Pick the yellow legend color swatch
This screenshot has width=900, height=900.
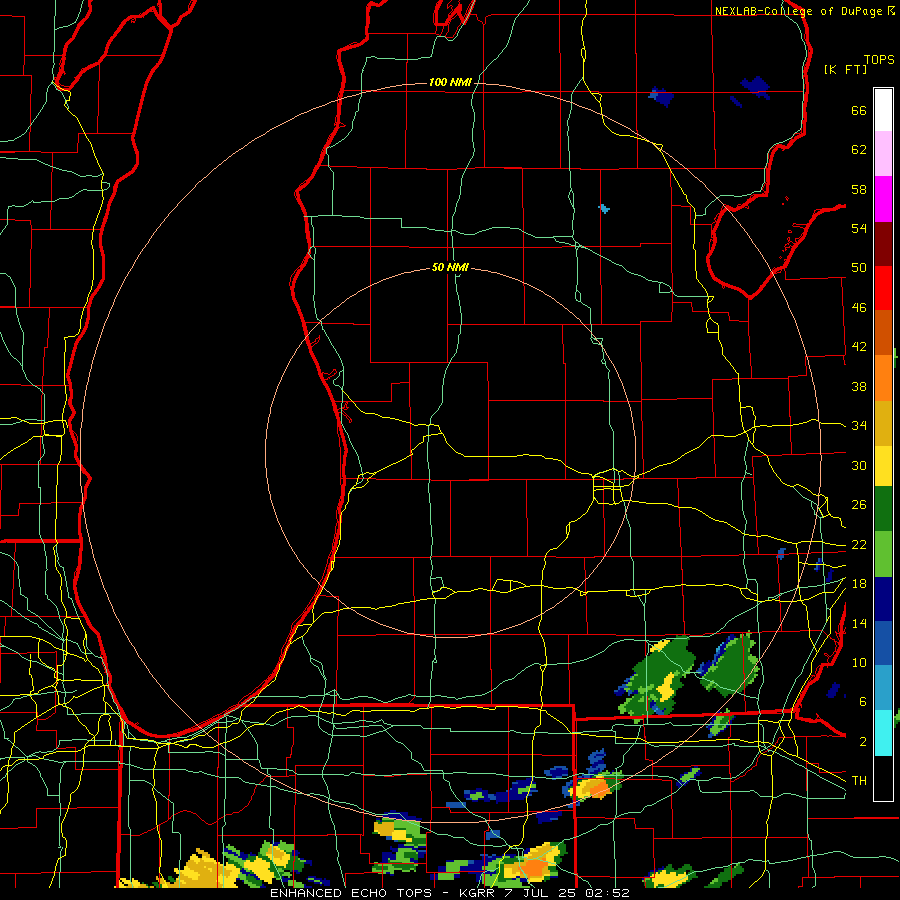pyautogui.click(x=883, y=466)
